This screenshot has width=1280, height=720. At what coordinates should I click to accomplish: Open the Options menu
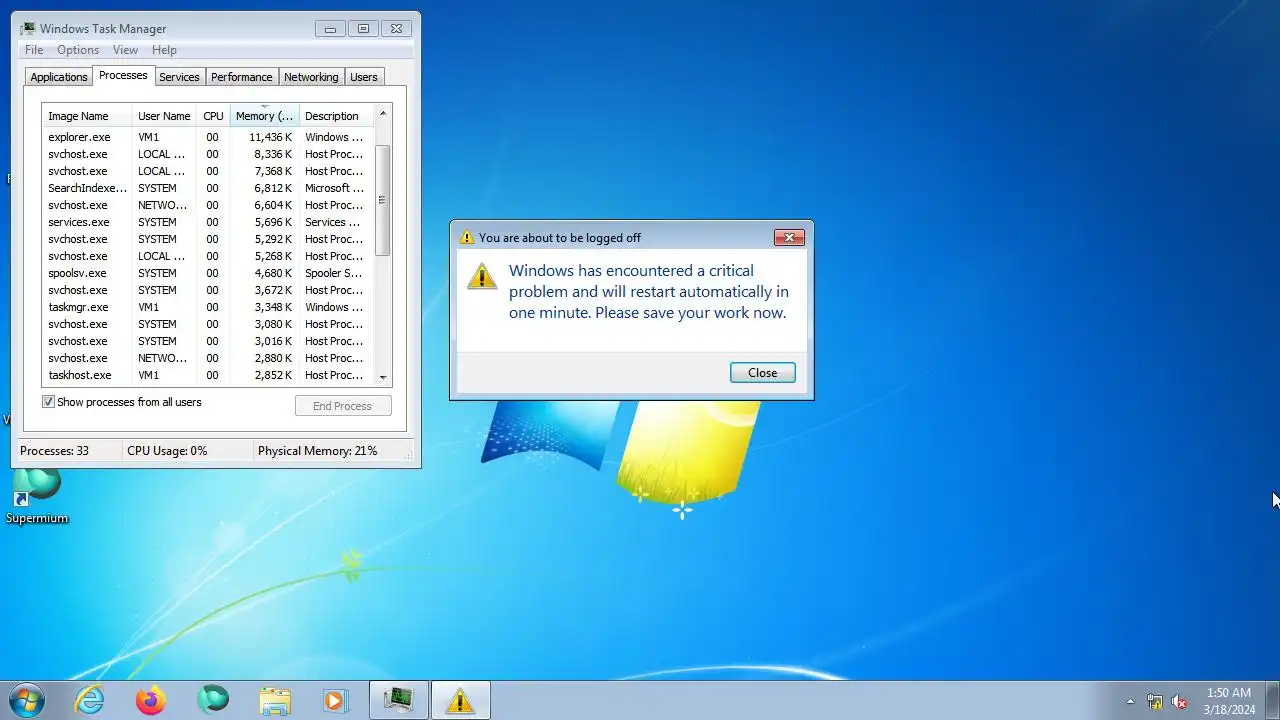(x=78, y=50)
